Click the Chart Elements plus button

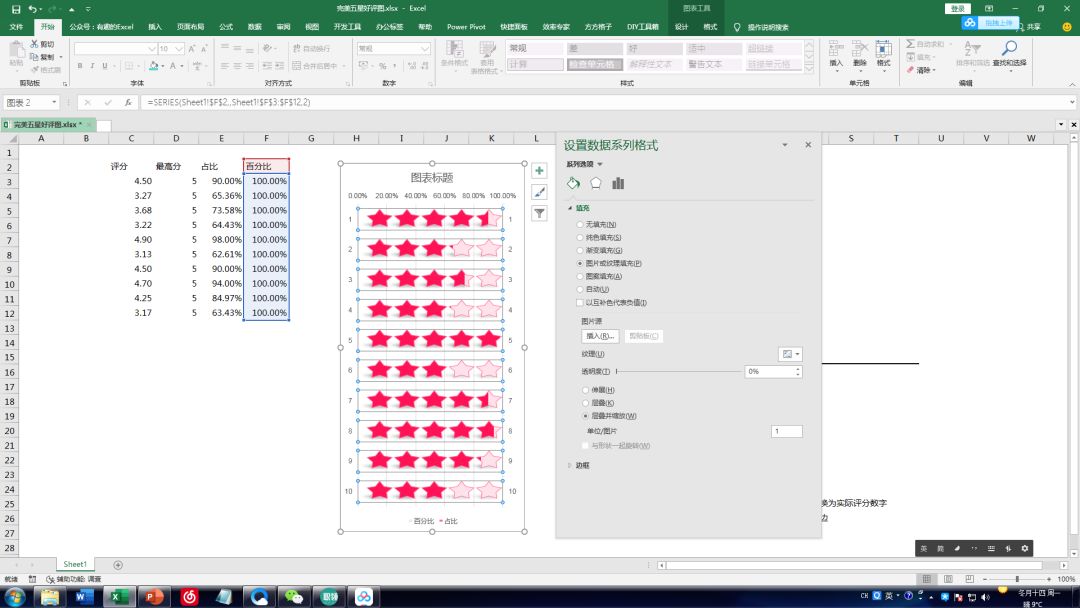(540, 171)
